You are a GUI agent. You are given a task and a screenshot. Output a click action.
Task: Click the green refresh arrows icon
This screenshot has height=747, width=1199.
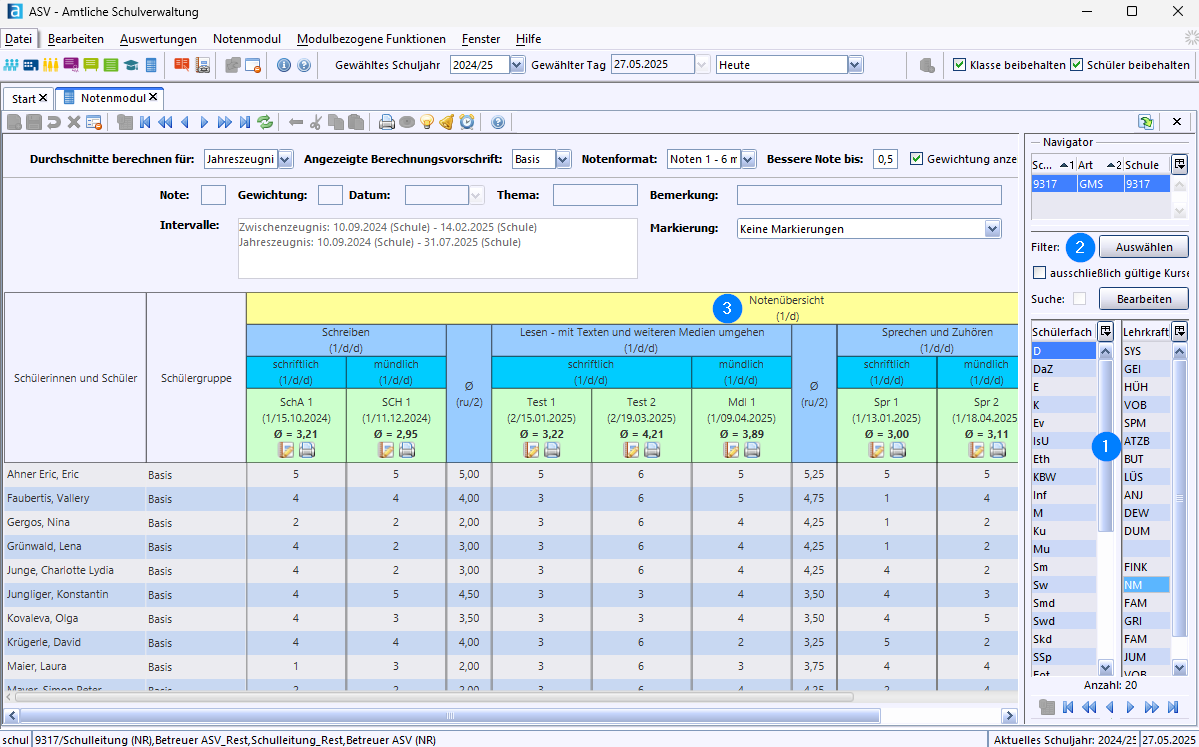tap(265, 122)
